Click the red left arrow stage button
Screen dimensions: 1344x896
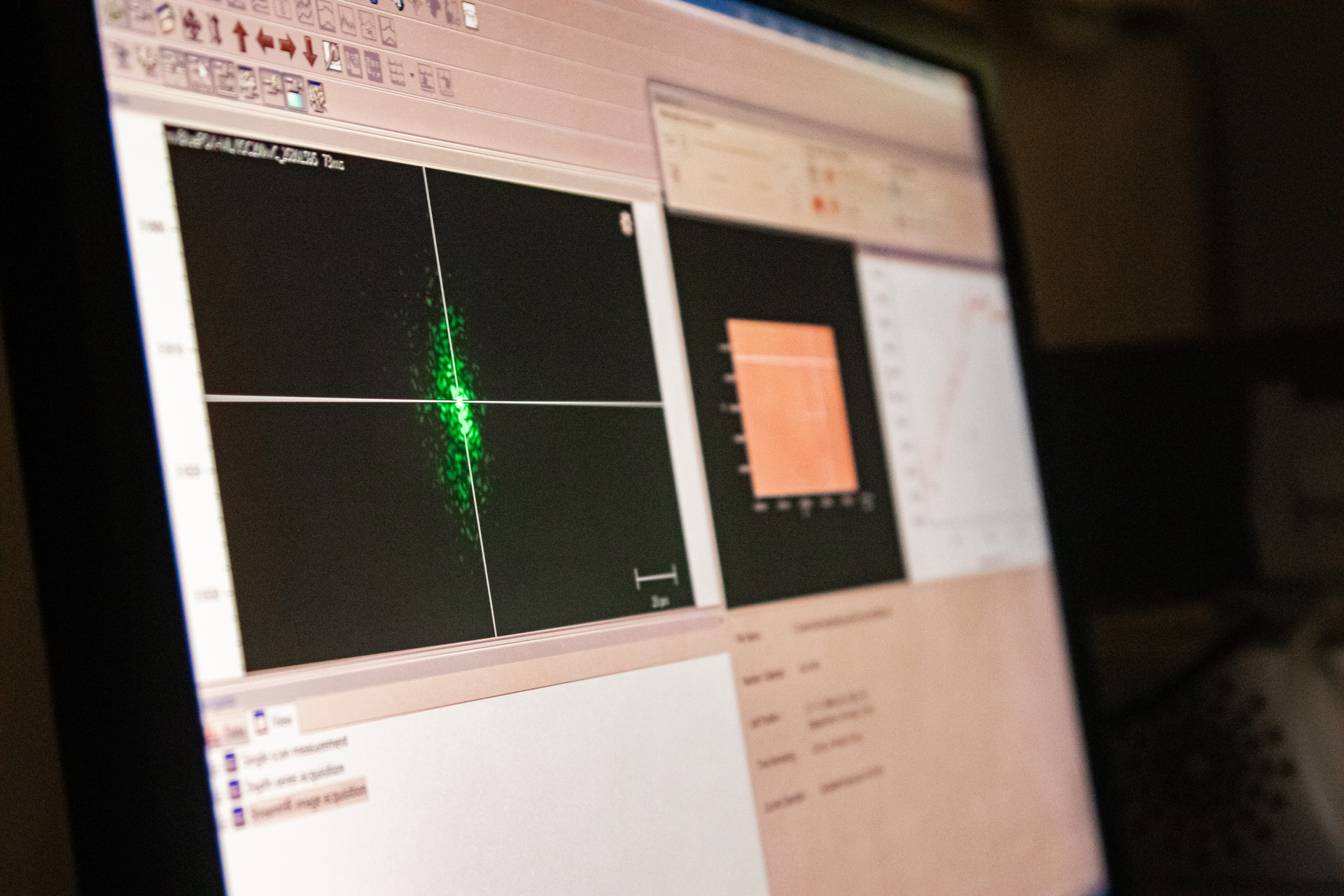click(x=265, y=41)
